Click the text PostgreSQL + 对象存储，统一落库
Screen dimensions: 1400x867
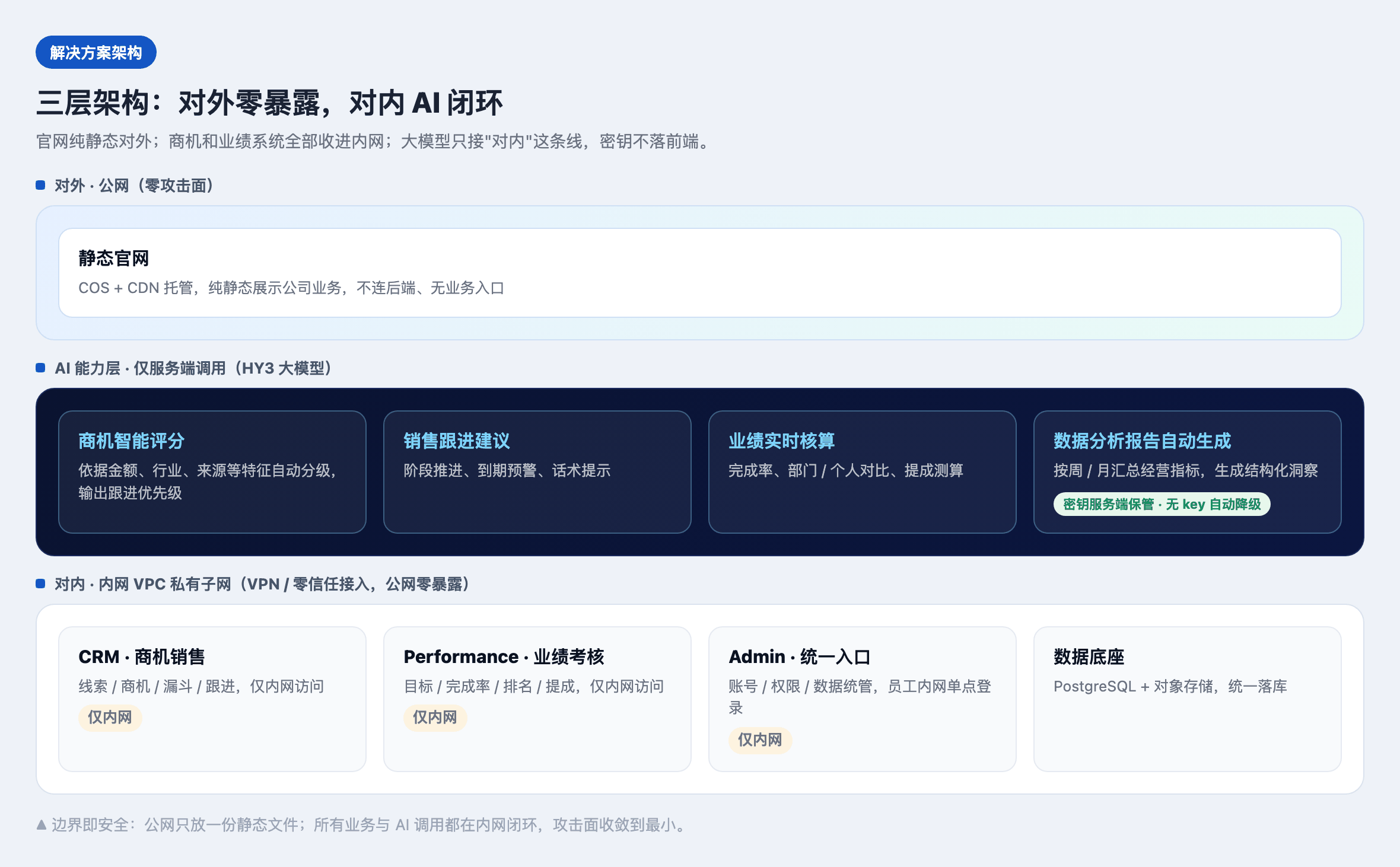click(x=1170, y=686)
